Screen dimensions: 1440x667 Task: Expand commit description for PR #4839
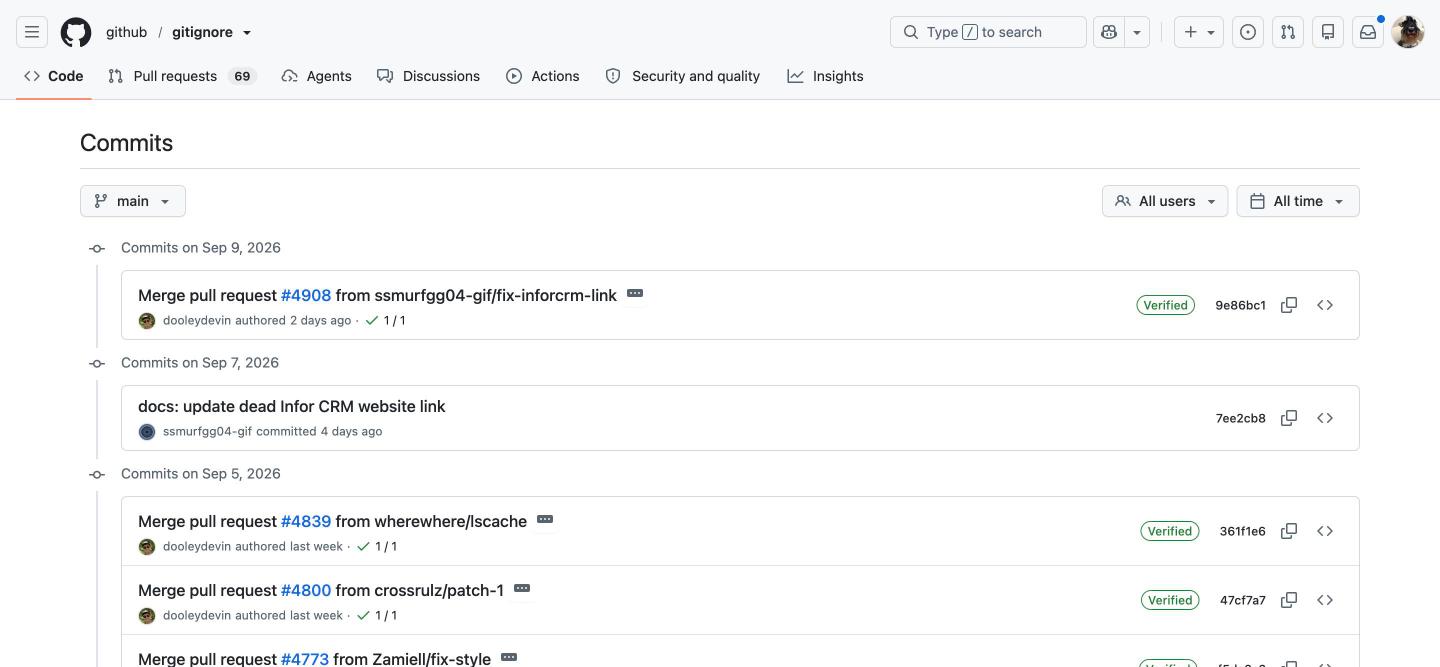pos(545,520)
